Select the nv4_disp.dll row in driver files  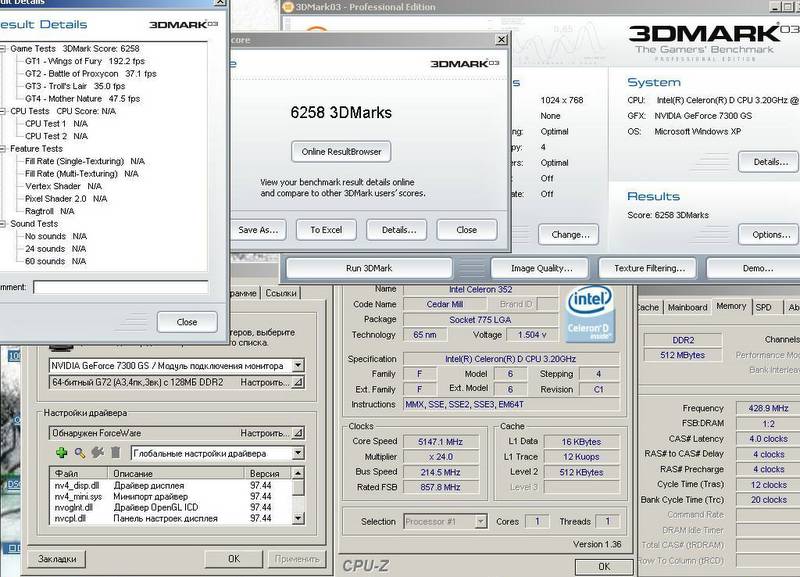(x=171, y=486)
